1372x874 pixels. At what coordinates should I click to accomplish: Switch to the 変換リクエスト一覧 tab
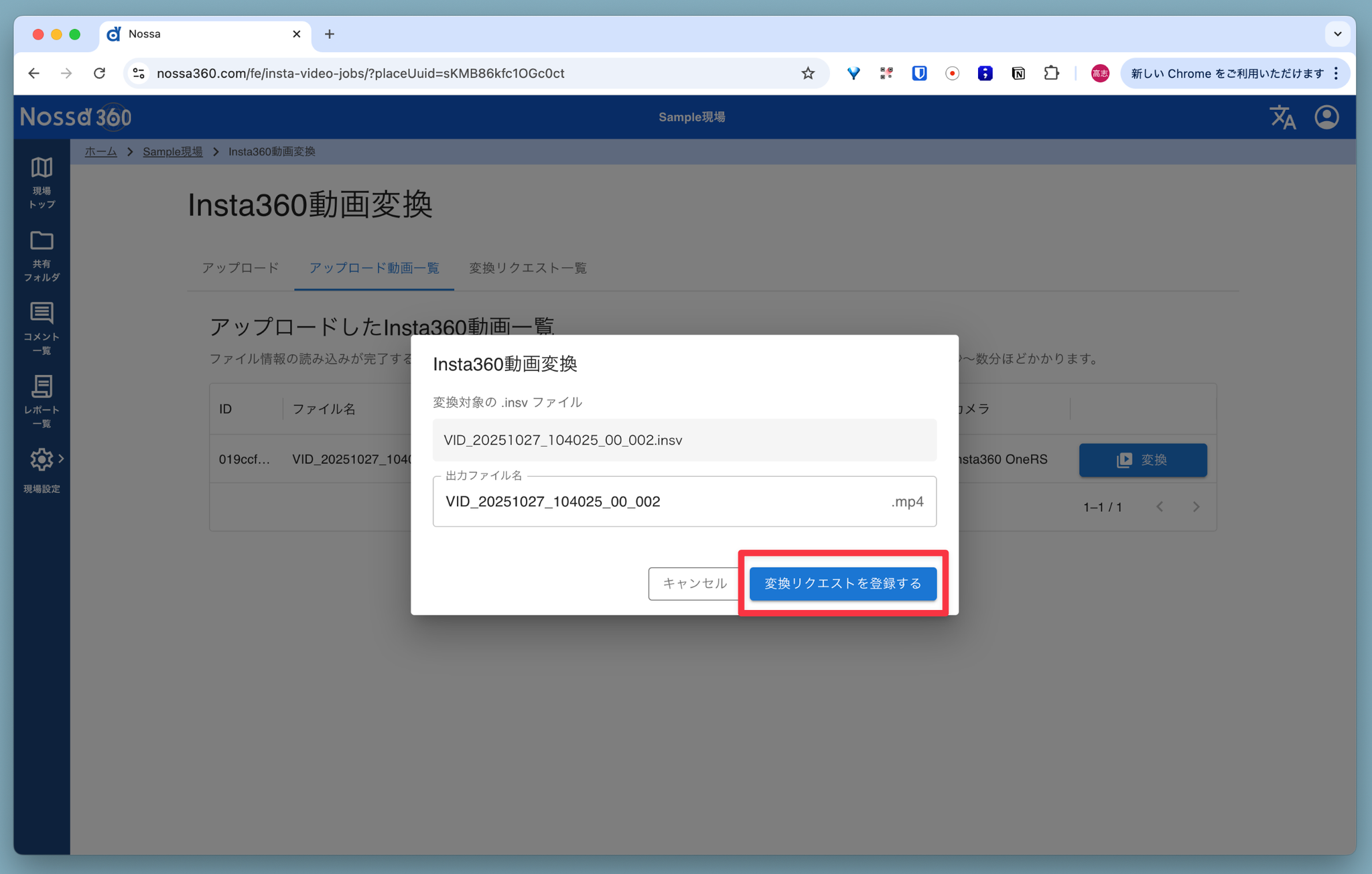(x=527, y=268)
